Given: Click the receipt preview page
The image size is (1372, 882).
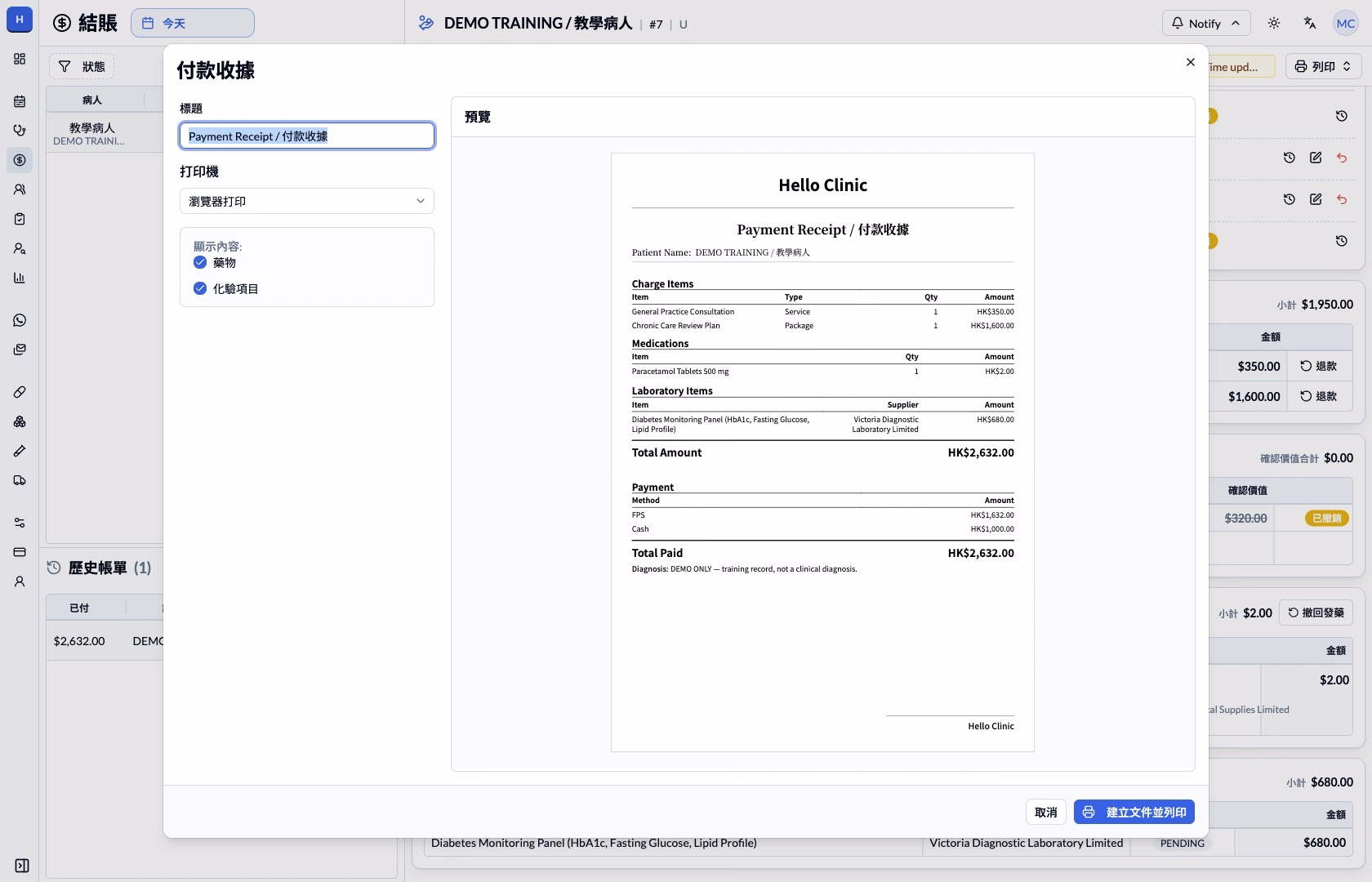Looking at the screenshot, I should [x=822, y=452].
